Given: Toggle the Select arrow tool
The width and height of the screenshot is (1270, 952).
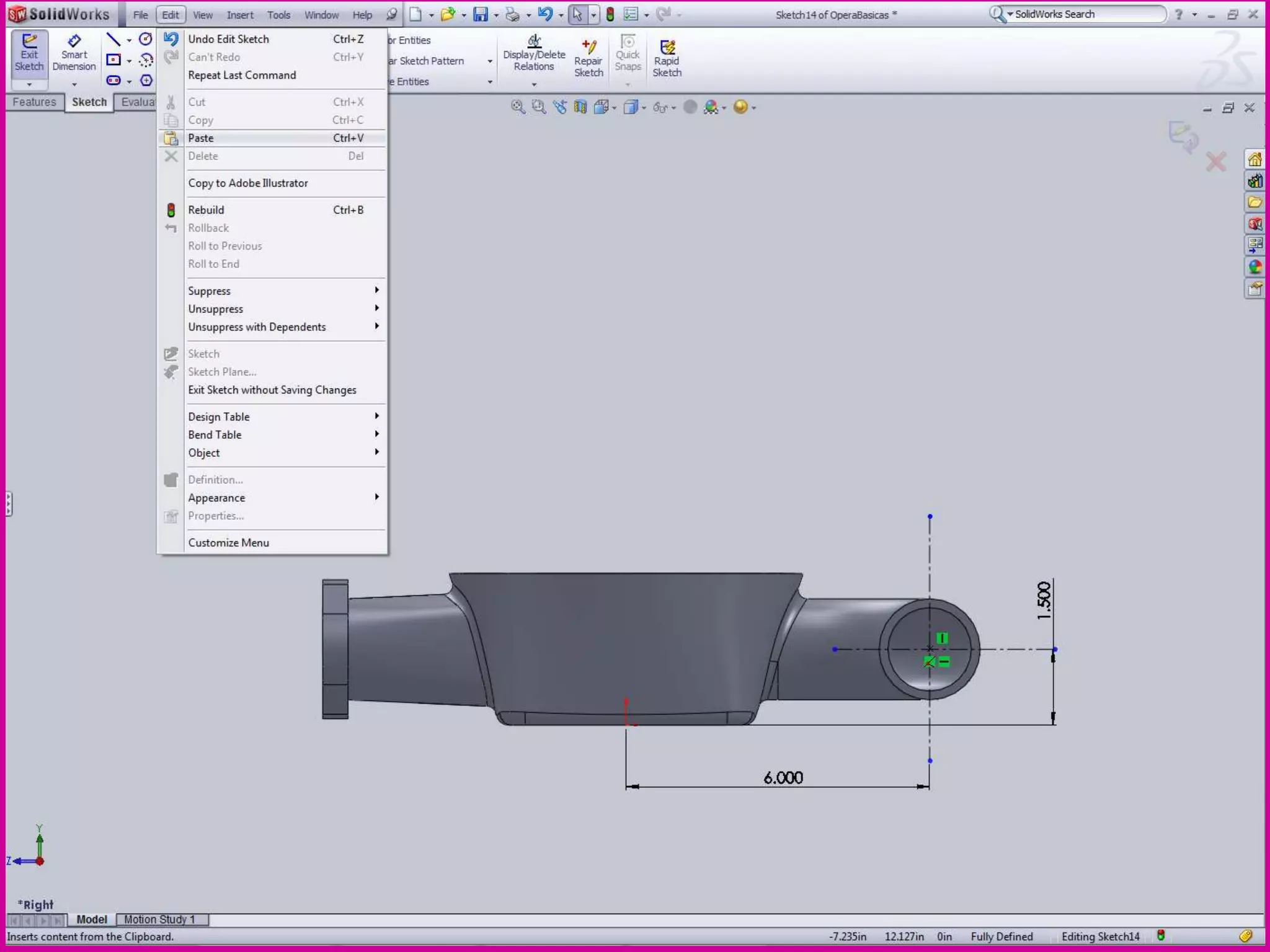Looking at the screenshot, I should (x=577, y=14).
